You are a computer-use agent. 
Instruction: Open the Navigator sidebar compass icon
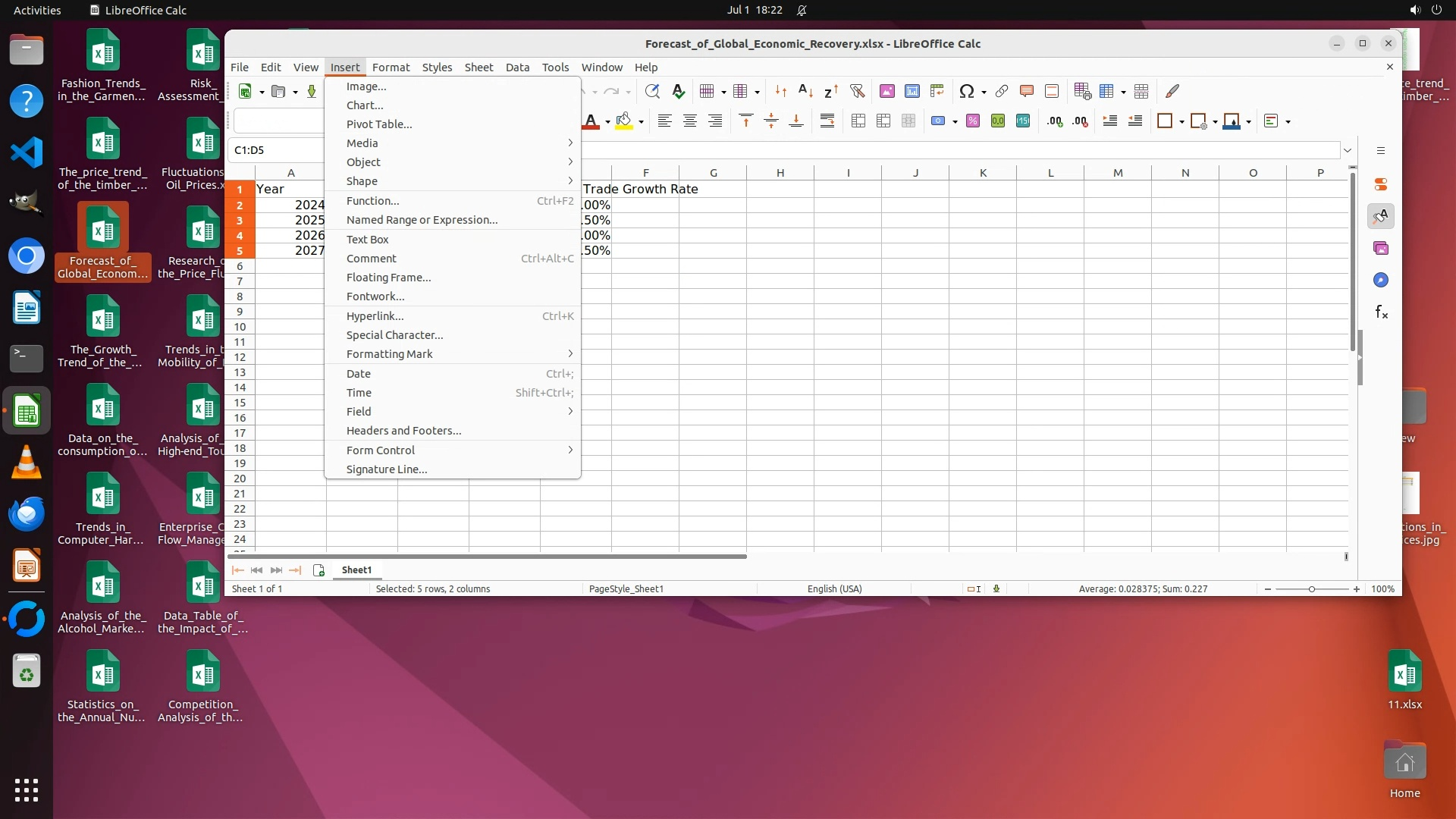[x=1381, y=281]
